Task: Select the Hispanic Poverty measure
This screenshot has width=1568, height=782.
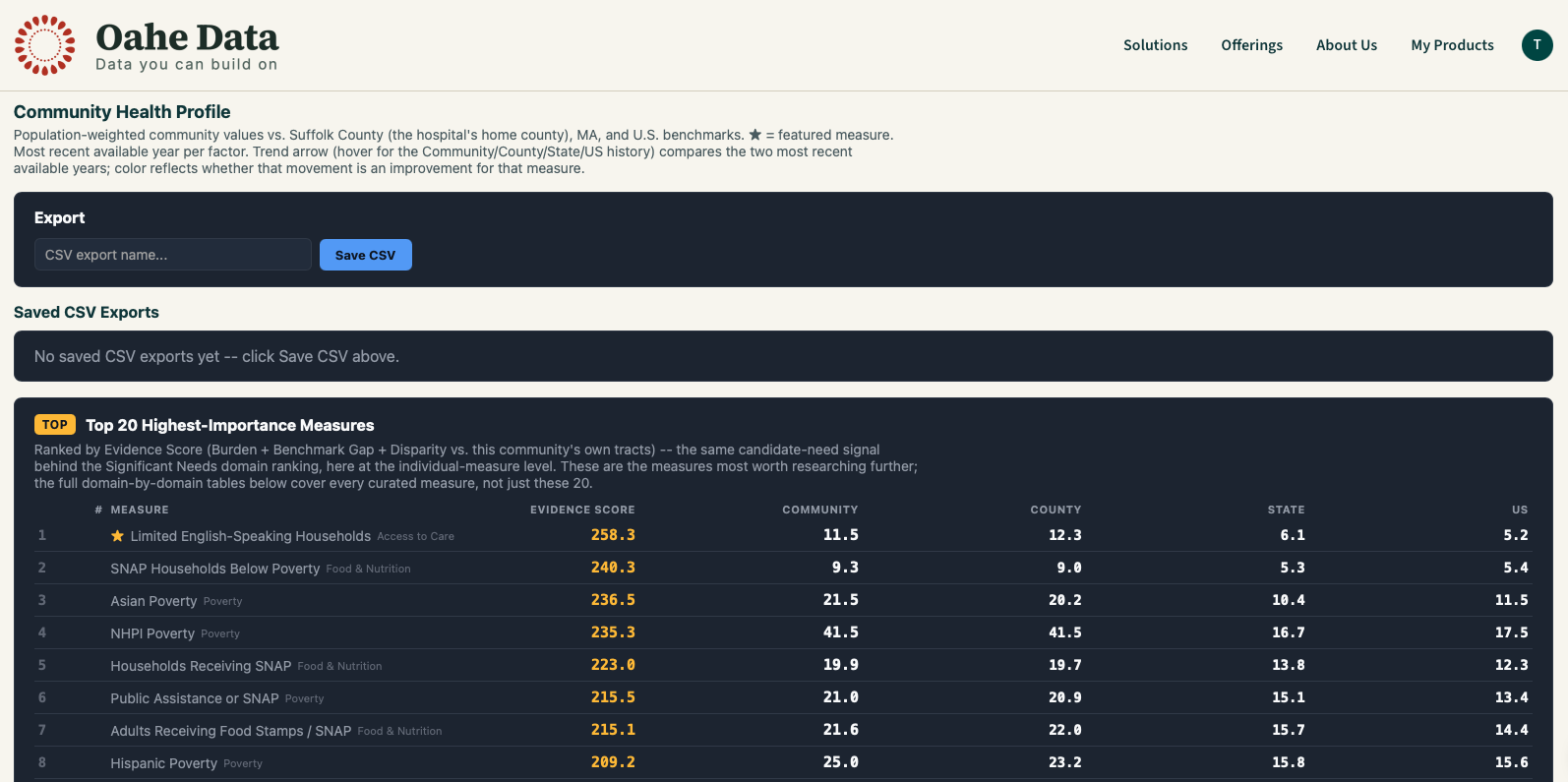Action: (x=164, y=763)
